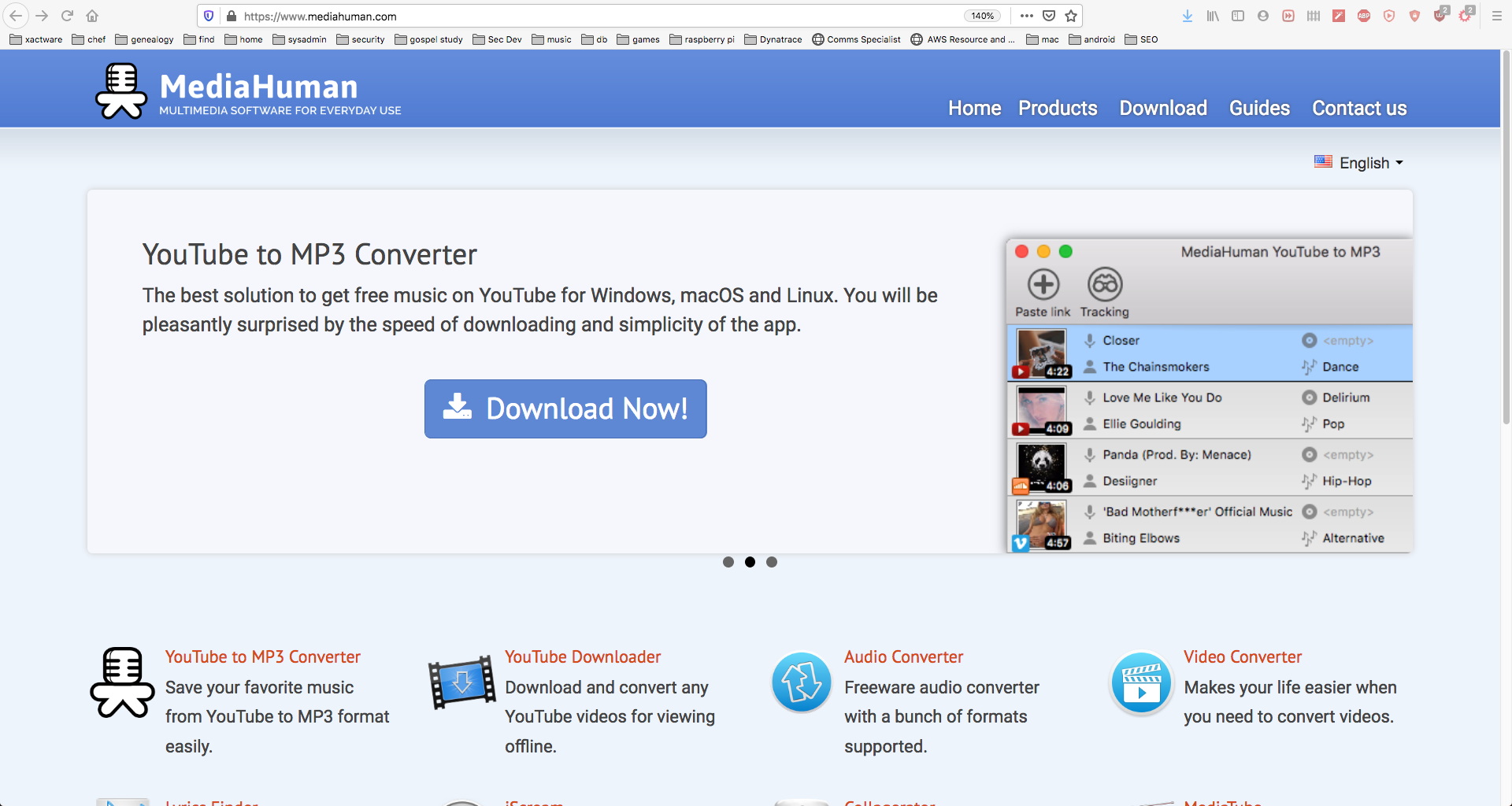Go to the Home nav item

pos(975,109)
